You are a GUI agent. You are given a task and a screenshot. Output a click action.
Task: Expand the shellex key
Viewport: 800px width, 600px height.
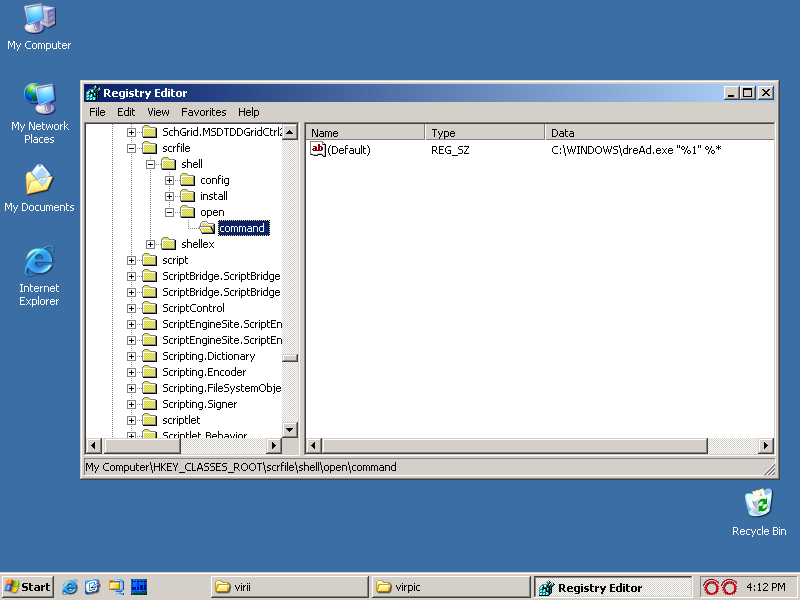tap(150, 244)
